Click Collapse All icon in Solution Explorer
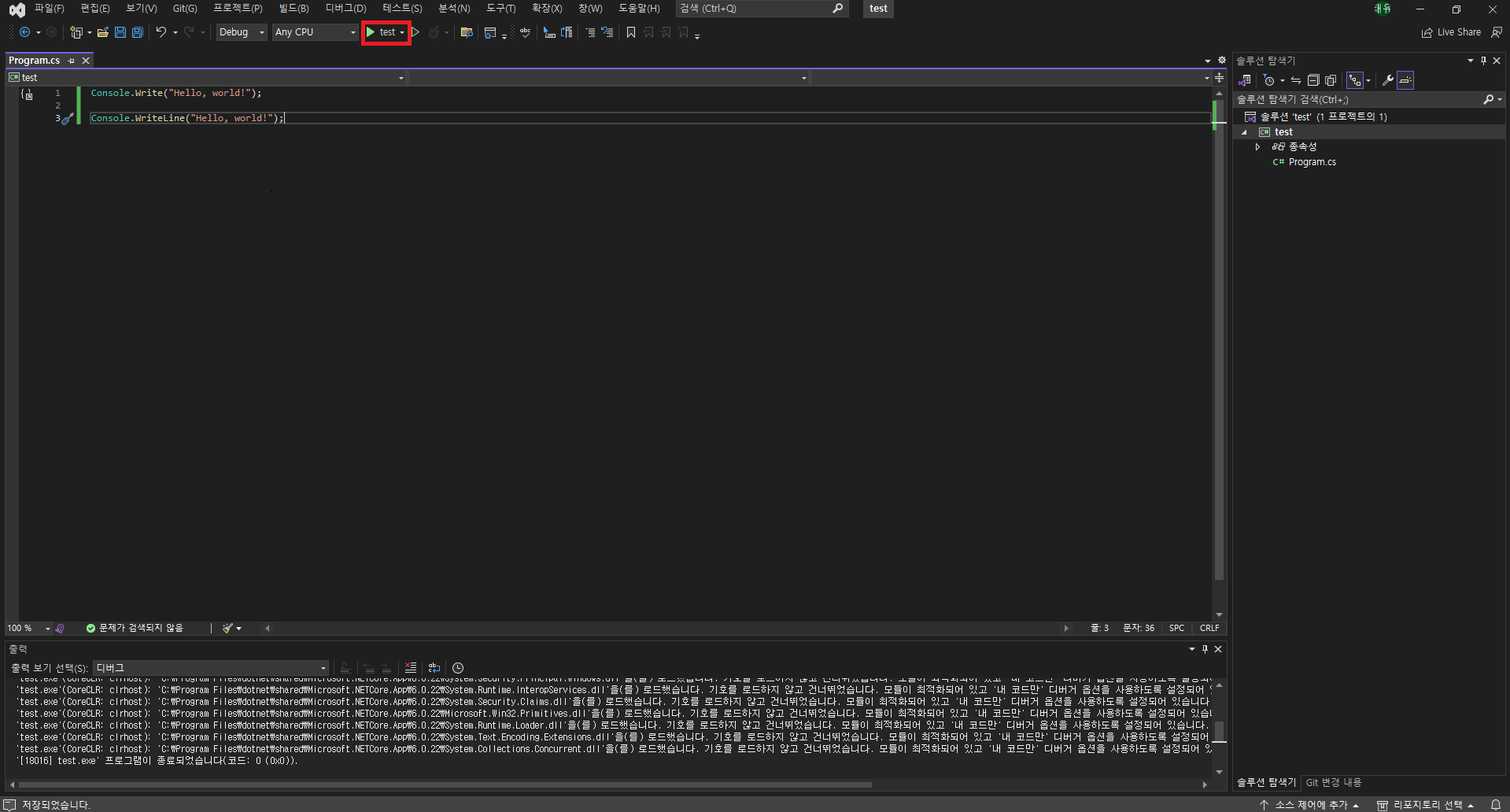 coord(1313,80)
